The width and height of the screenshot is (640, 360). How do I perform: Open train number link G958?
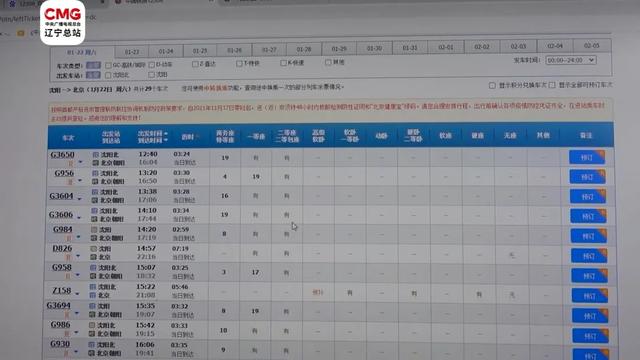[62, 267]
